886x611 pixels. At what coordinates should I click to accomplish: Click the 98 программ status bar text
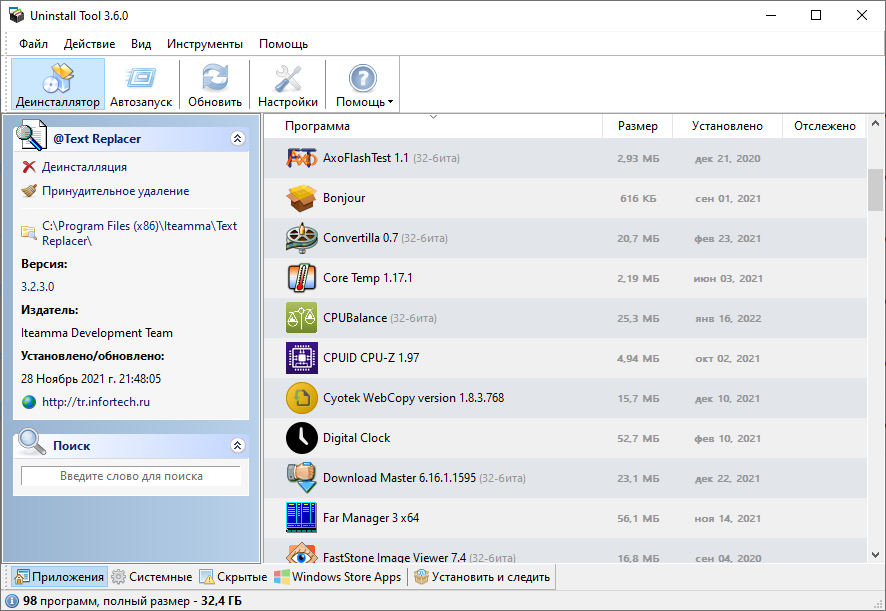pos(132,601)
